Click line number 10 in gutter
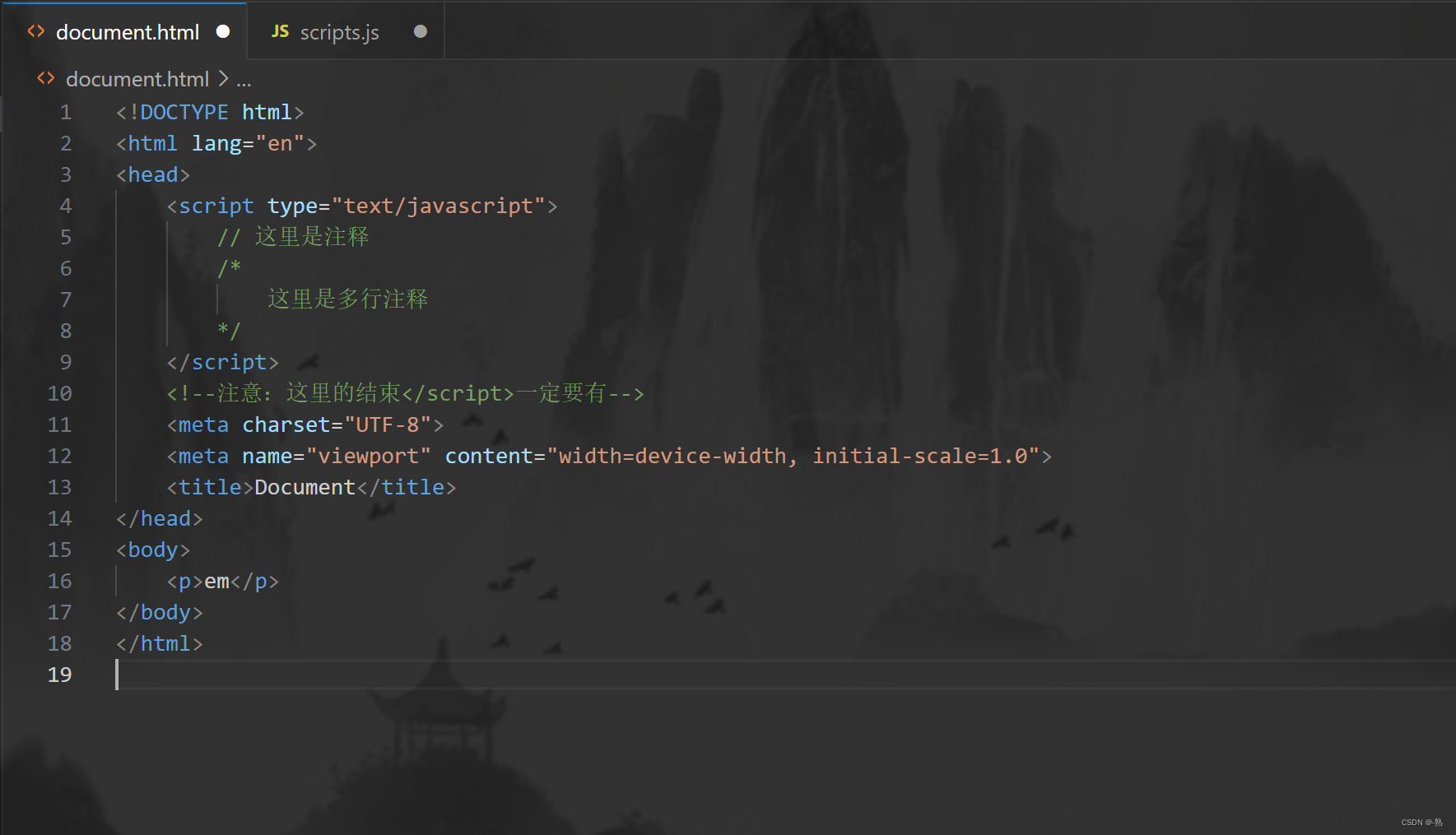Screen dimensions: 1456x835 [59, 393]
